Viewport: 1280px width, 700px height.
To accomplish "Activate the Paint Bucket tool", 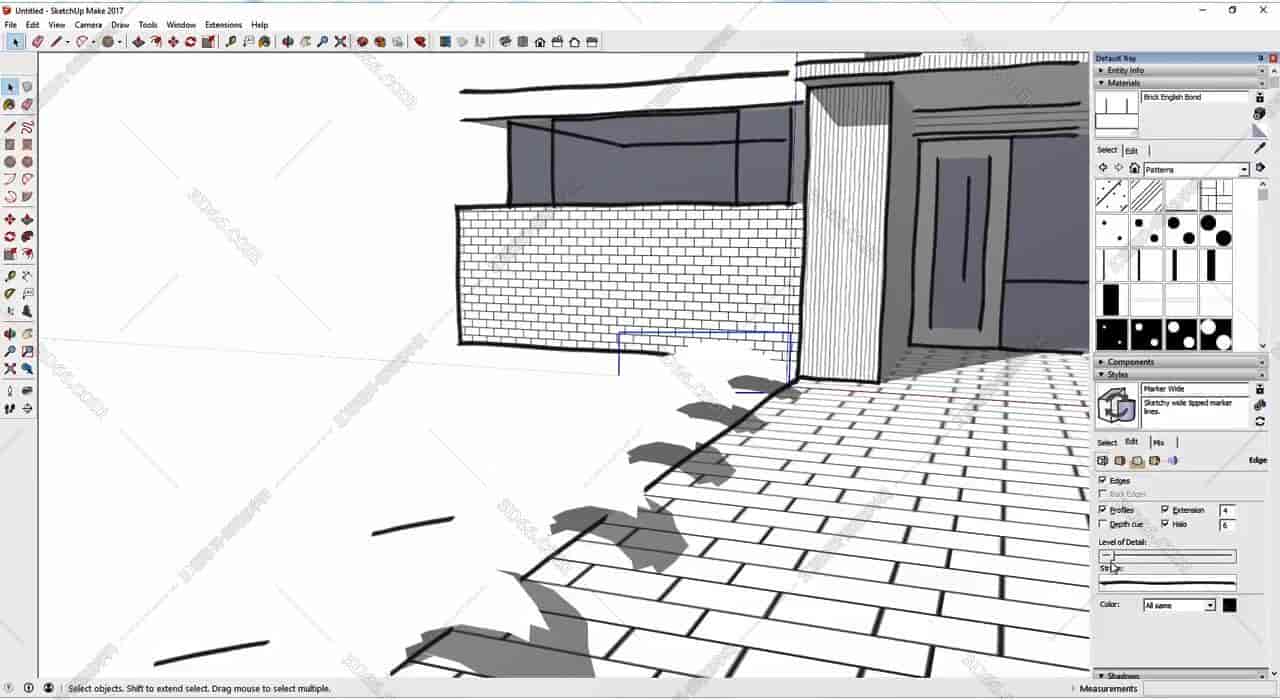I will click(x=12, y=105).
